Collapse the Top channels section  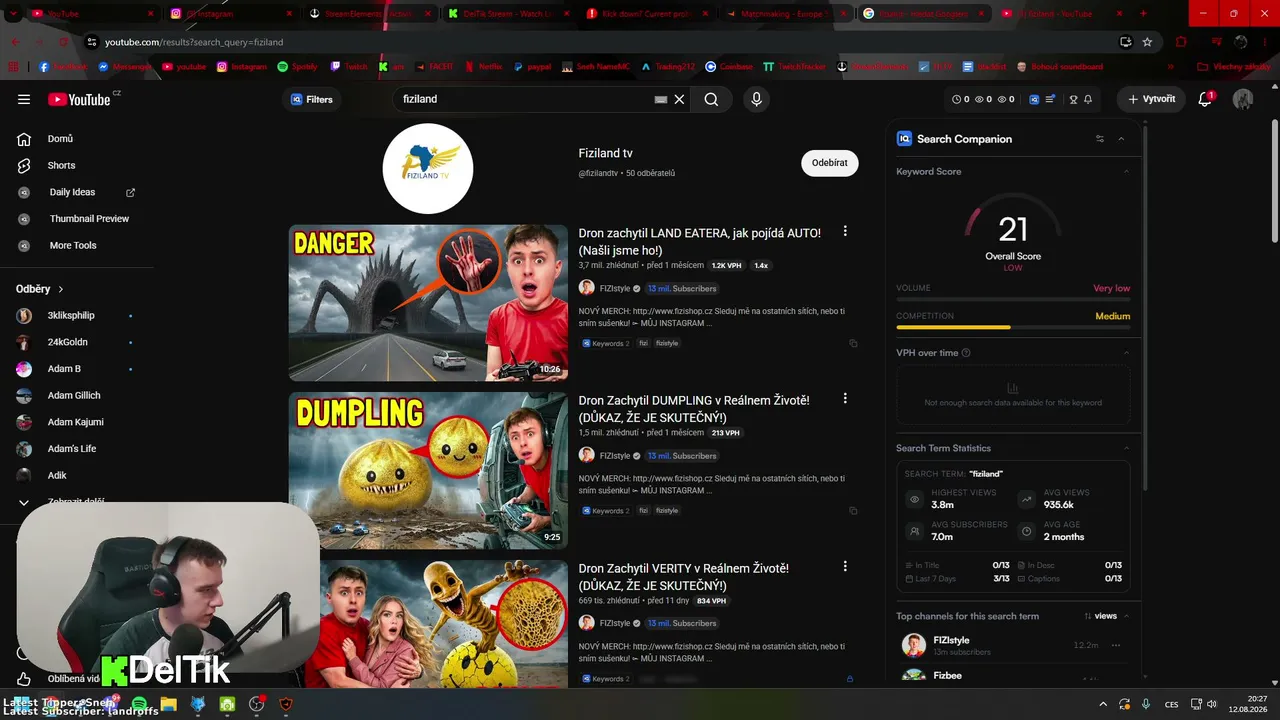click(x=1126, y=616)
